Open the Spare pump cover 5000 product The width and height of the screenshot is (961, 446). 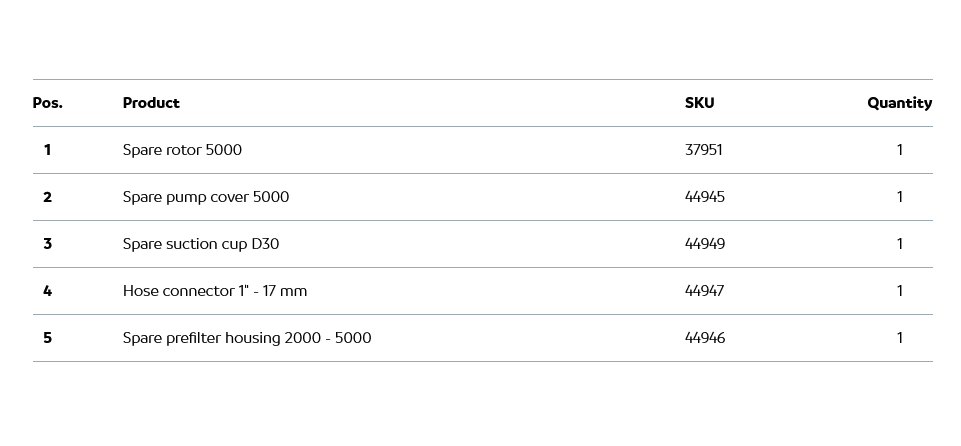tap(206, 197)
